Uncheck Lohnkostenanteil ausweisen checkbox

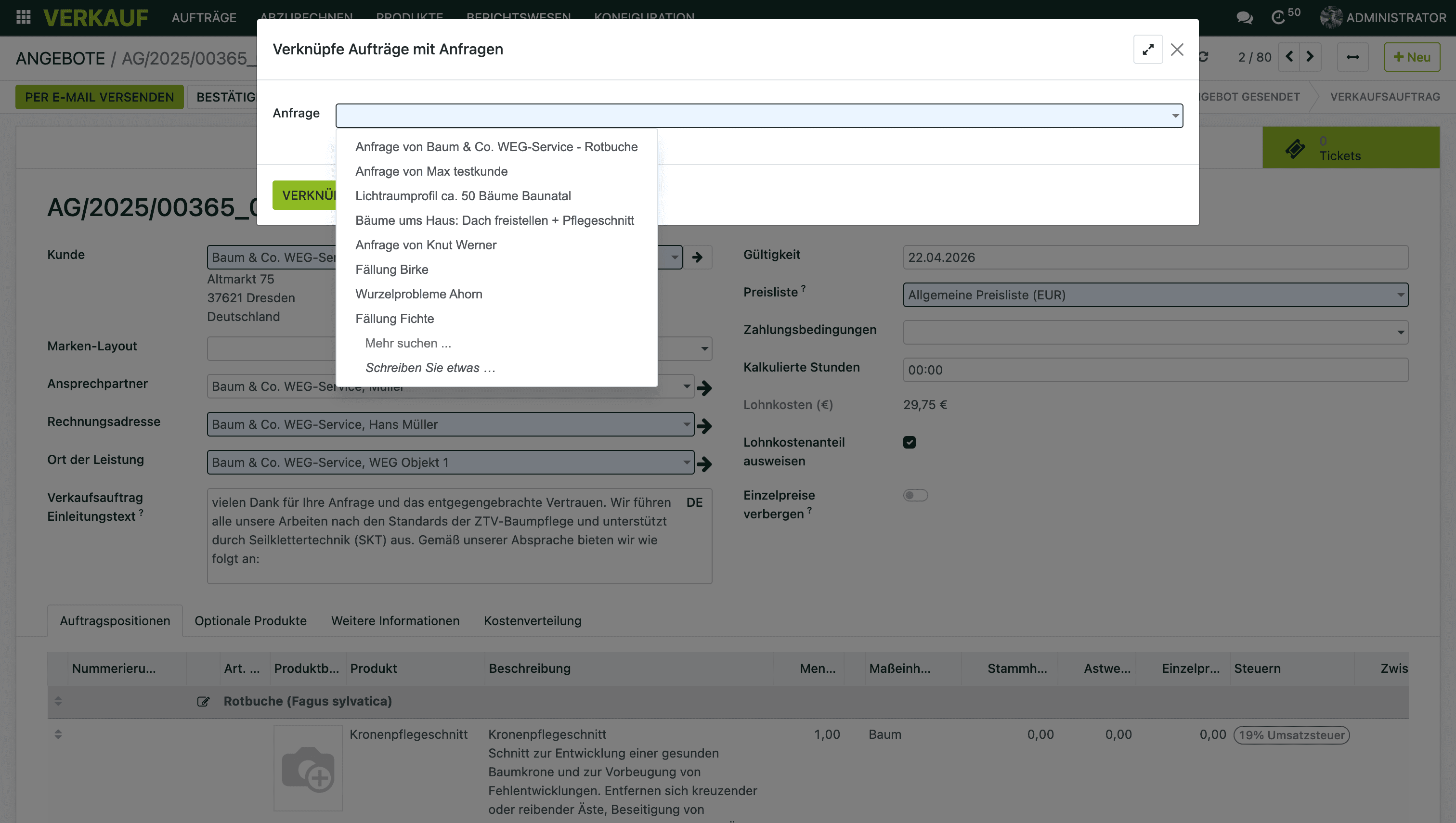pyautogui.click(x=909, y=442)
